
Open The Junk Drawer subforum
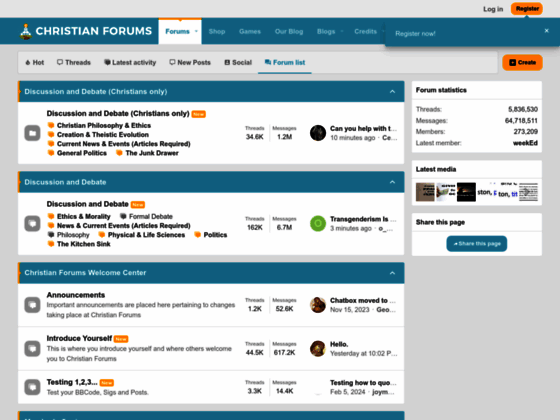point(152,153)
